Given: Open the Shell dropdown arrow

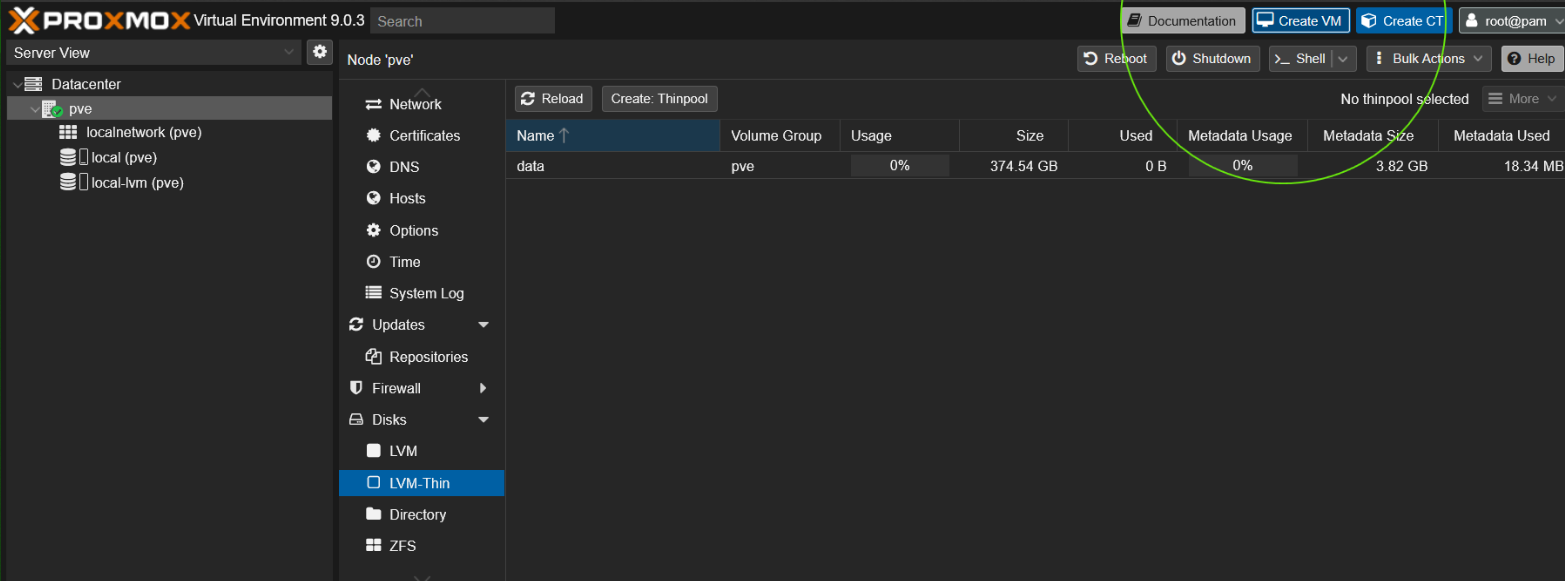Looking at the screenshot, I should tap(1343, 59).
